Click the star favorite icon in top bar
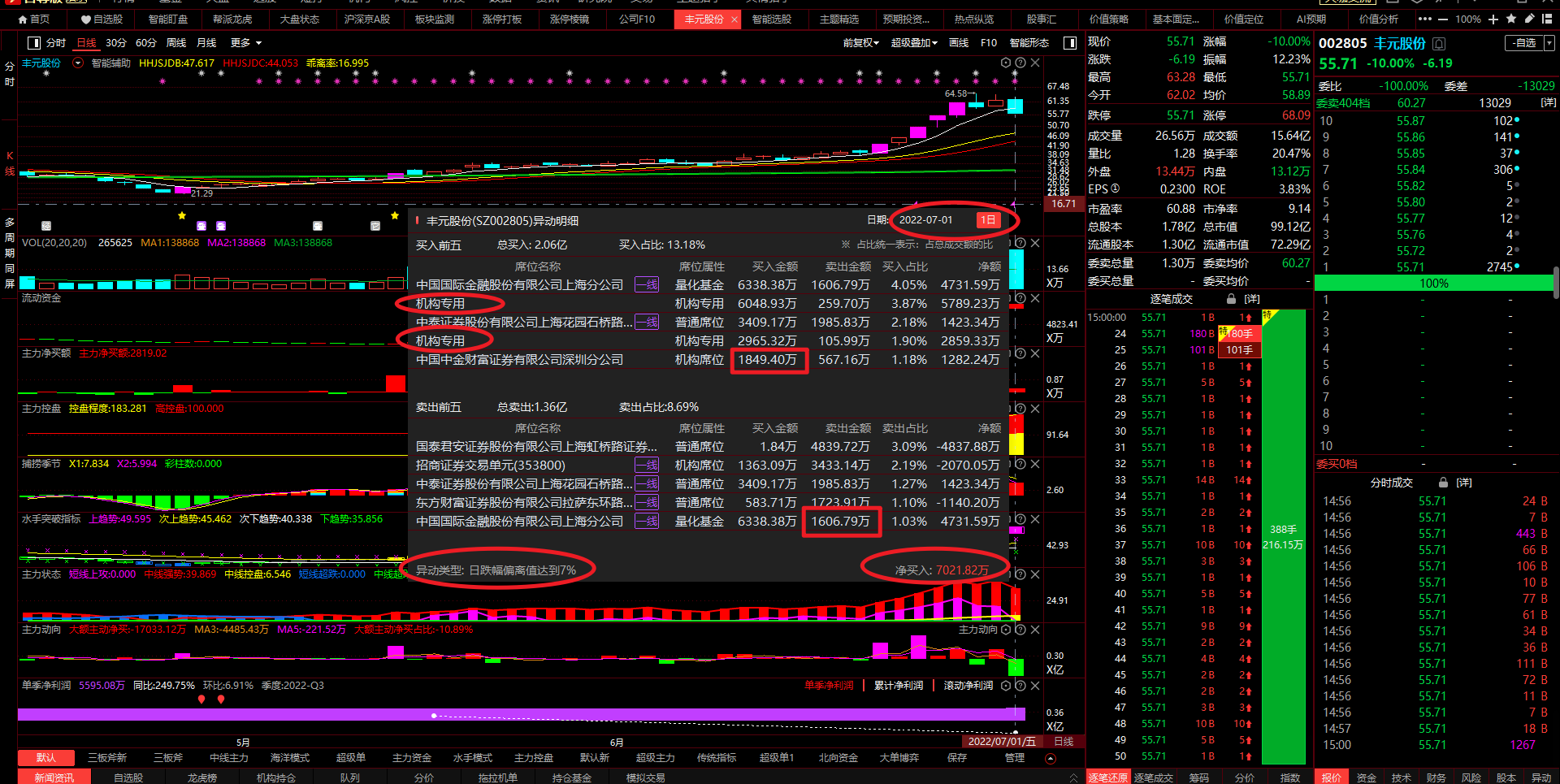1560x784 pixels. [x=1511, y=19]
